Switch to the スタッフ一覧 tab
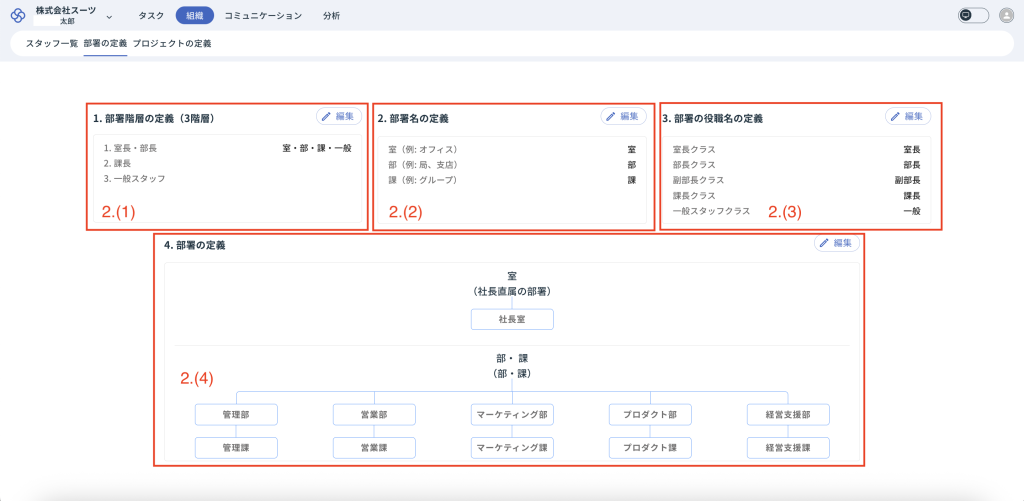 [x=52, y=44]
